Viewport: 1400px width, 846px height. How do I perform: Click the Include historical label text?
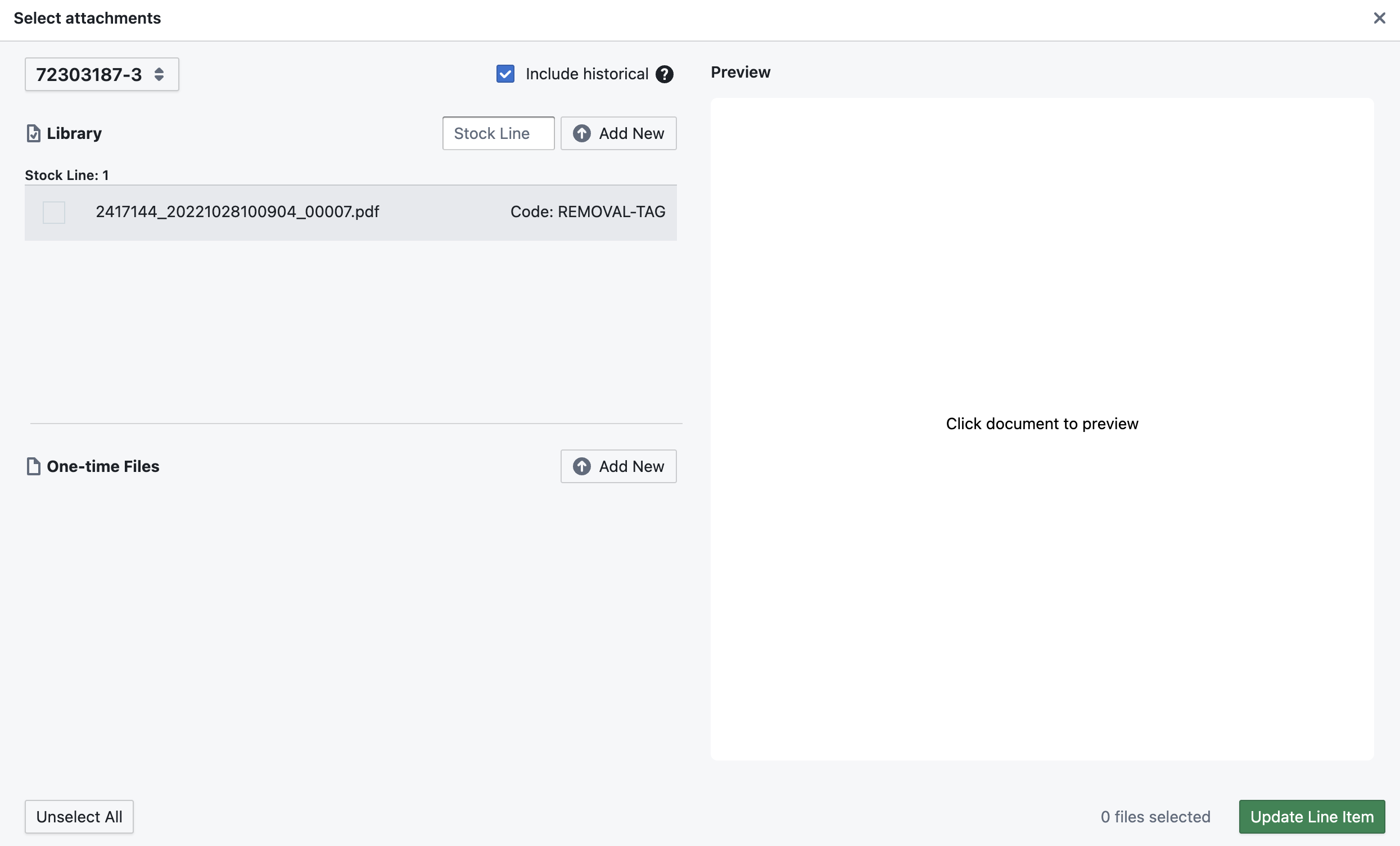click(586, 74)
